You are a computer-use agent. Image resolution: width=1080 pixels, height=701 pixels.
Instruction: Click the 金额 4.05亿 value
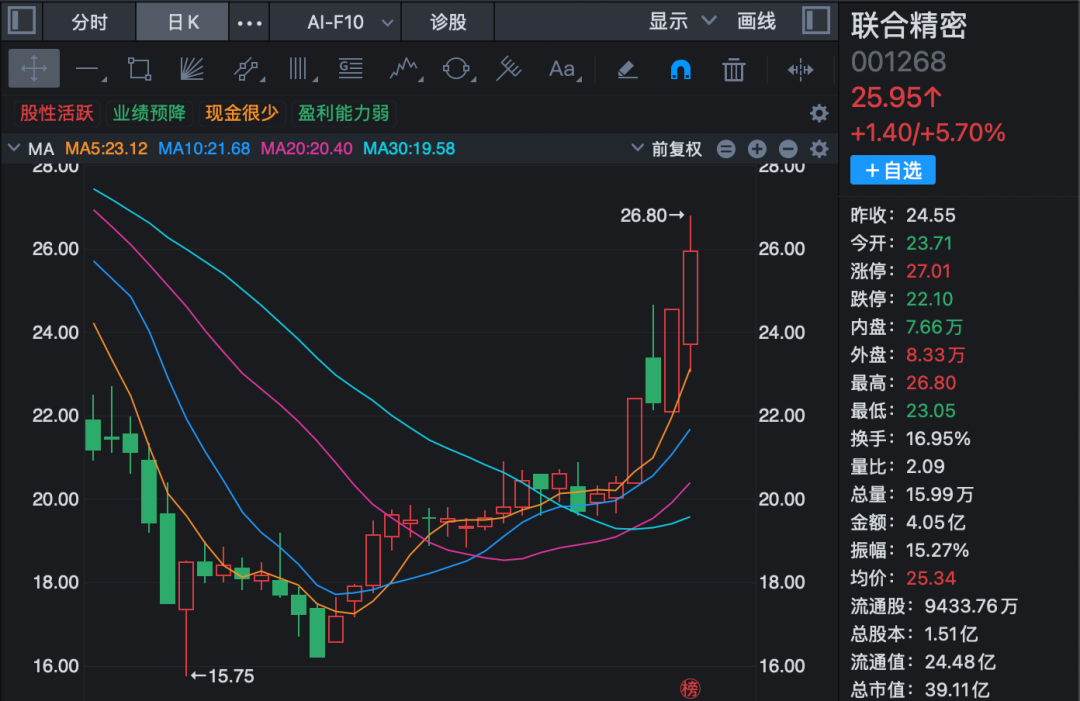pyautogui.click(x=935, y=522)
